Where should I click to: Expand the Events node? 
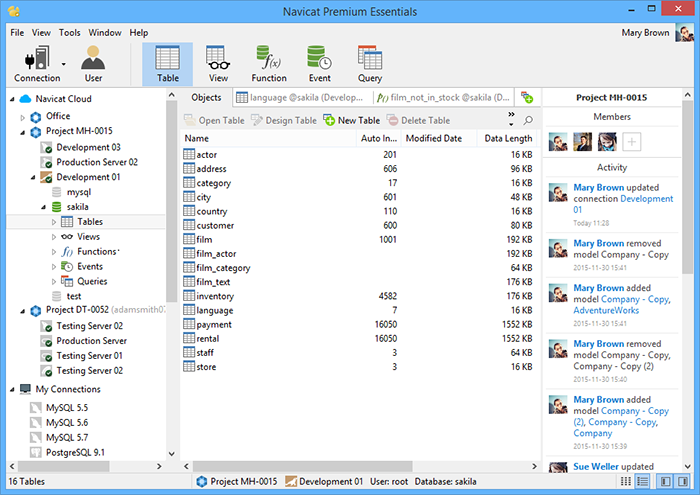54,267
